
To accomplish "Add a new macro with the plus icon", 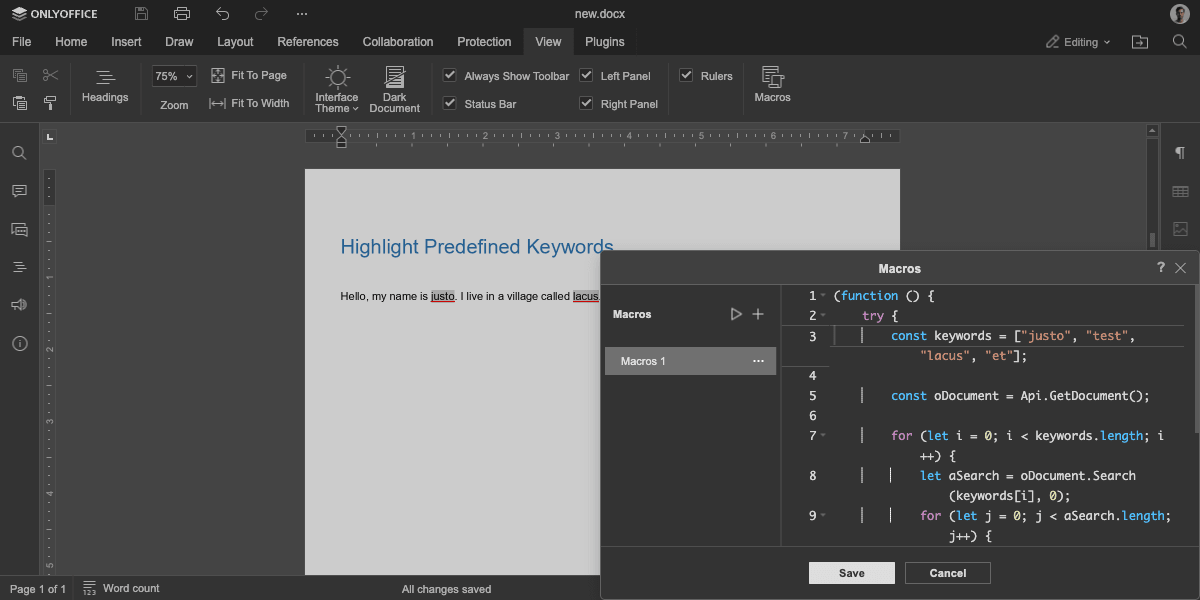I will (758, 314).
